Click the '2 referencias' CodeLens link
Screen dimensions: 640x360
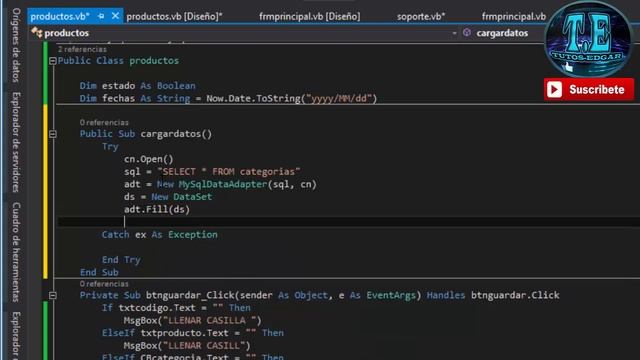pyautogui.click(x=82, y=49)
